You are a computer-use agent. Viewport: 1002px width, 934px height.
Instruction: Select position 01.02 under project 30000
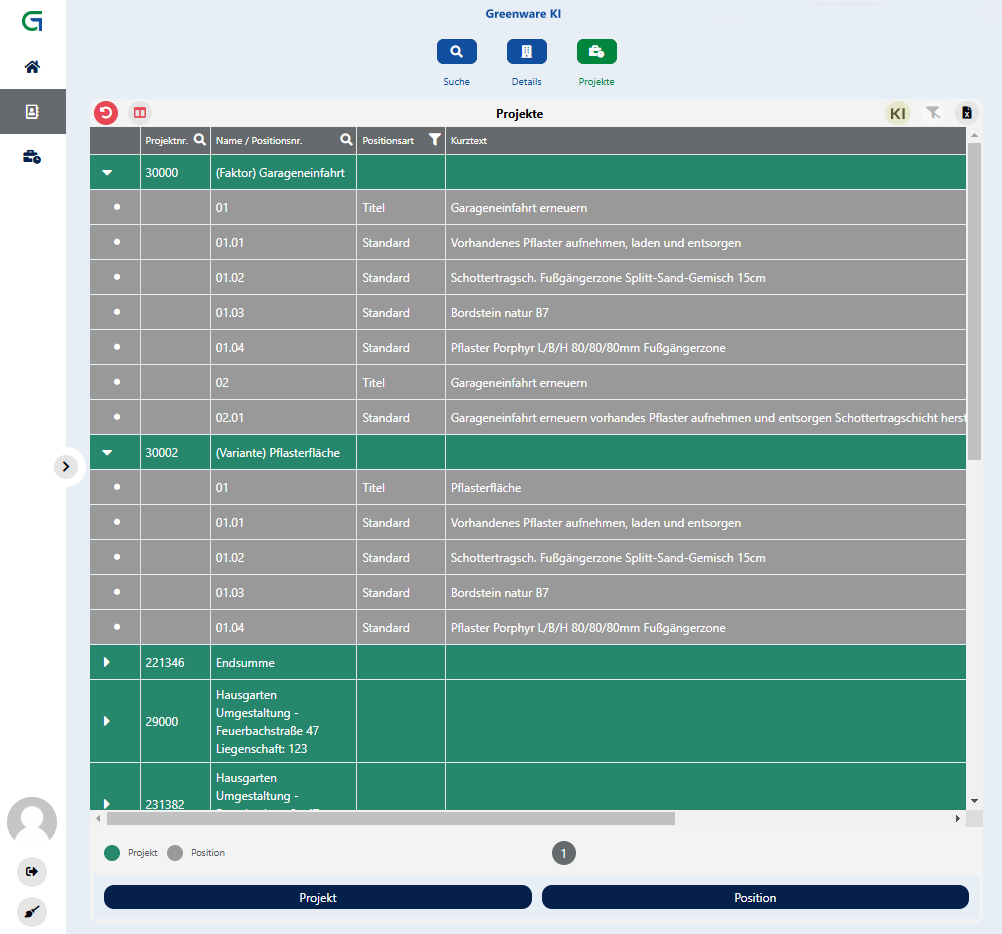[230, 278]
